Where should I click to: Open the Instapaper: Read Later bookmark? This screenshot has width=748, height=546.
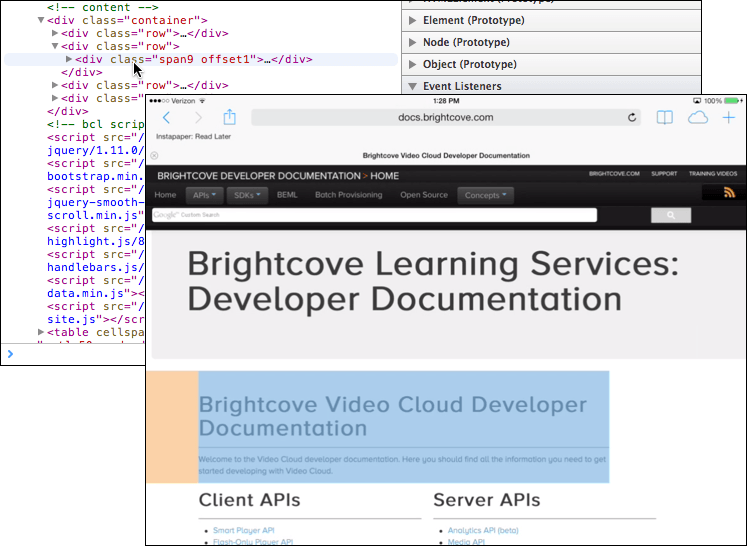(x=186, y=135)
